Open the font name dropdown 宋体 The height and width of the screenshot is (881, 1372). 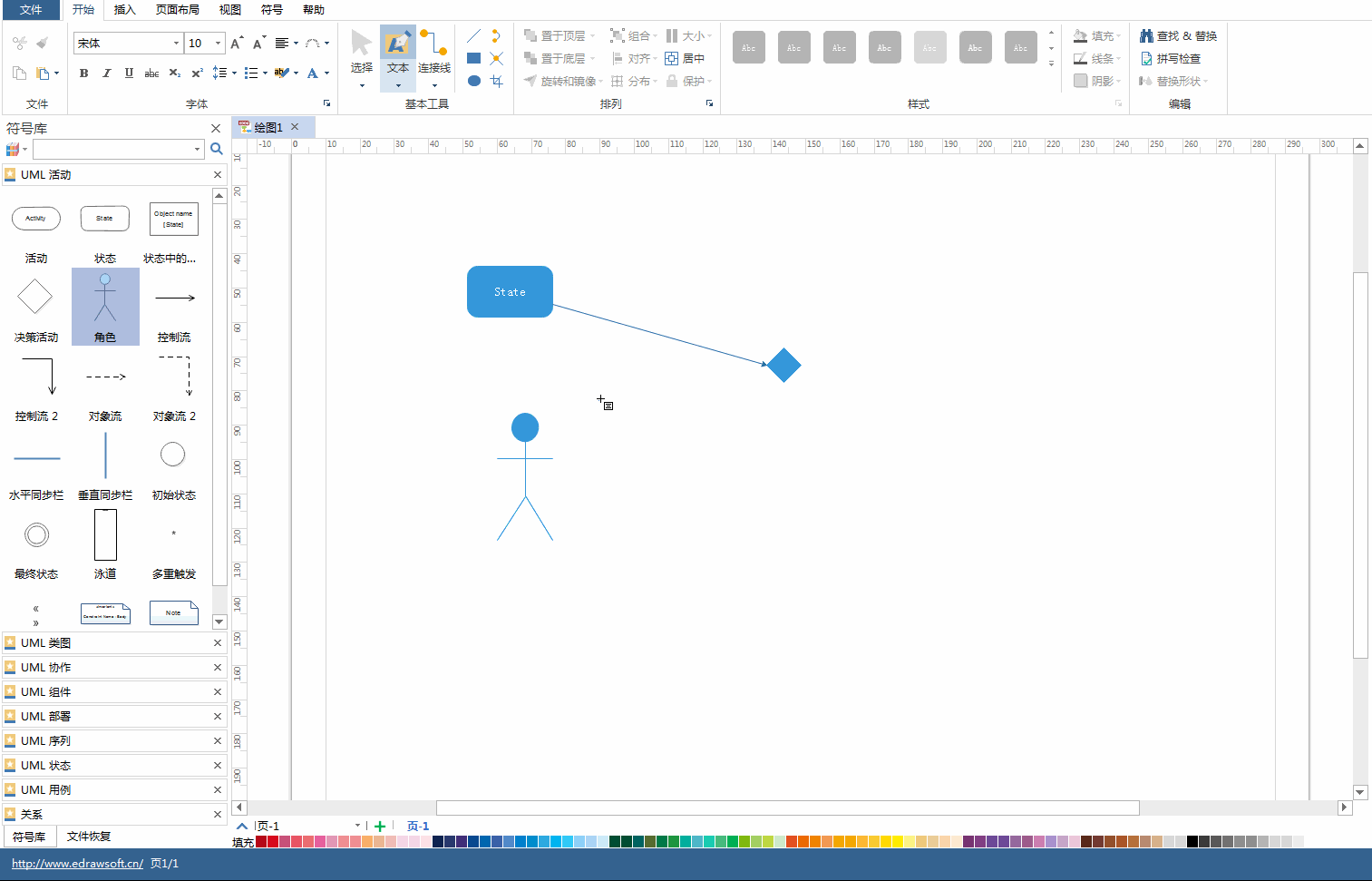click(176, 43)
